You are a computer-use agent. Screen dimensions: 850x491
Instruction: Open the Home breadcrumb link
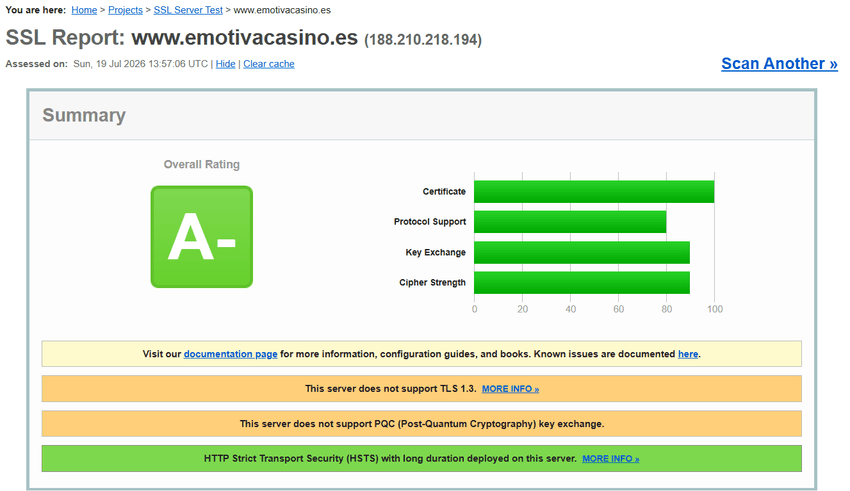(84, 10)
